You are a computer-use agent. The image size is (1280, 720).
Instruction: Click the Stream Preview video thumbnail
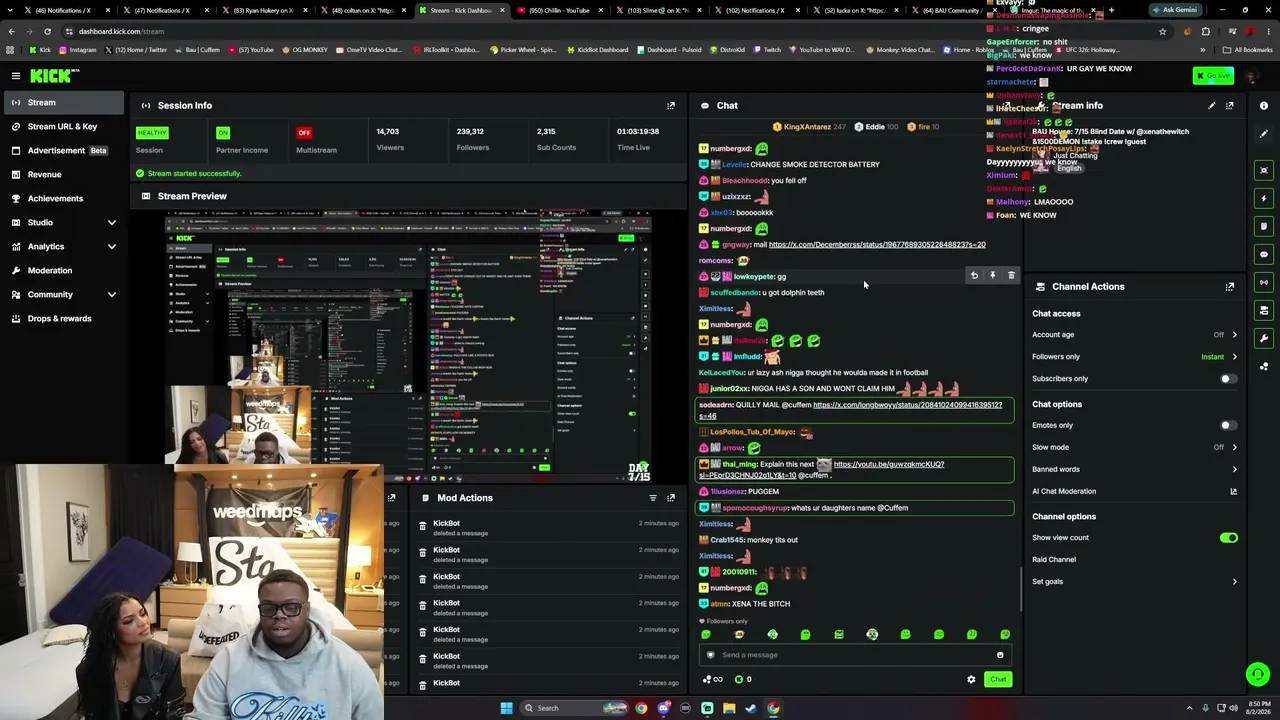click(x=408, y=347)
